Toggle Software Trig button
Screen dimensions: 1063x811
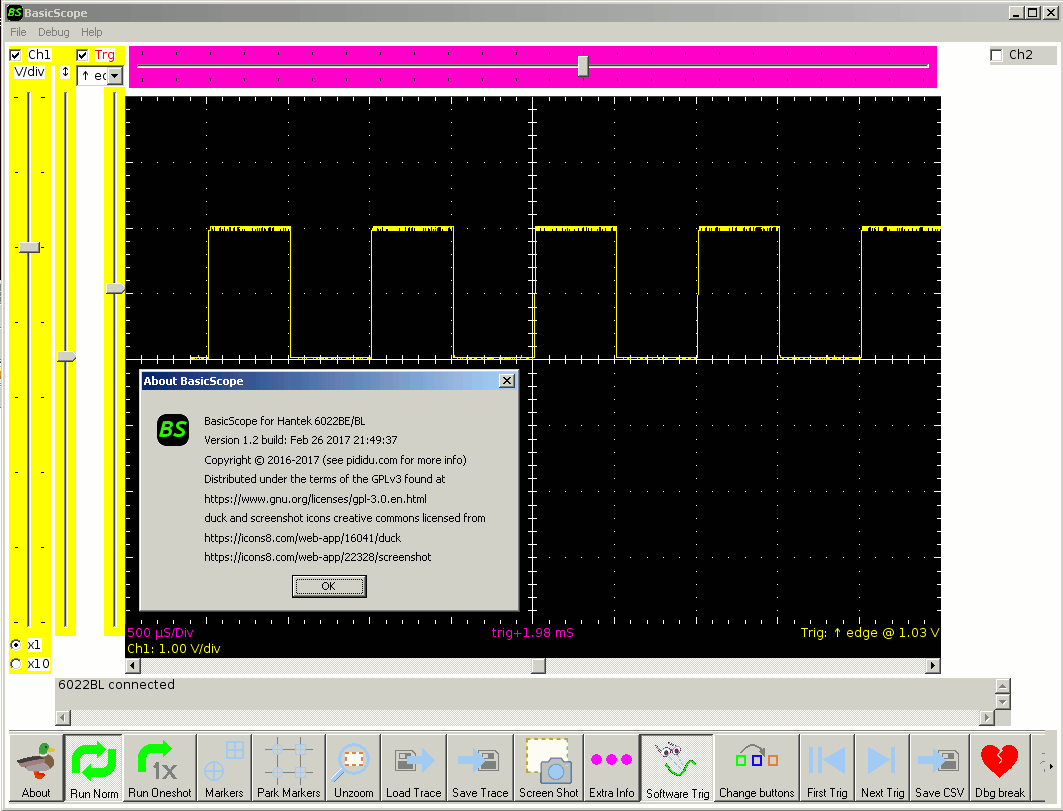click(677, 768)
